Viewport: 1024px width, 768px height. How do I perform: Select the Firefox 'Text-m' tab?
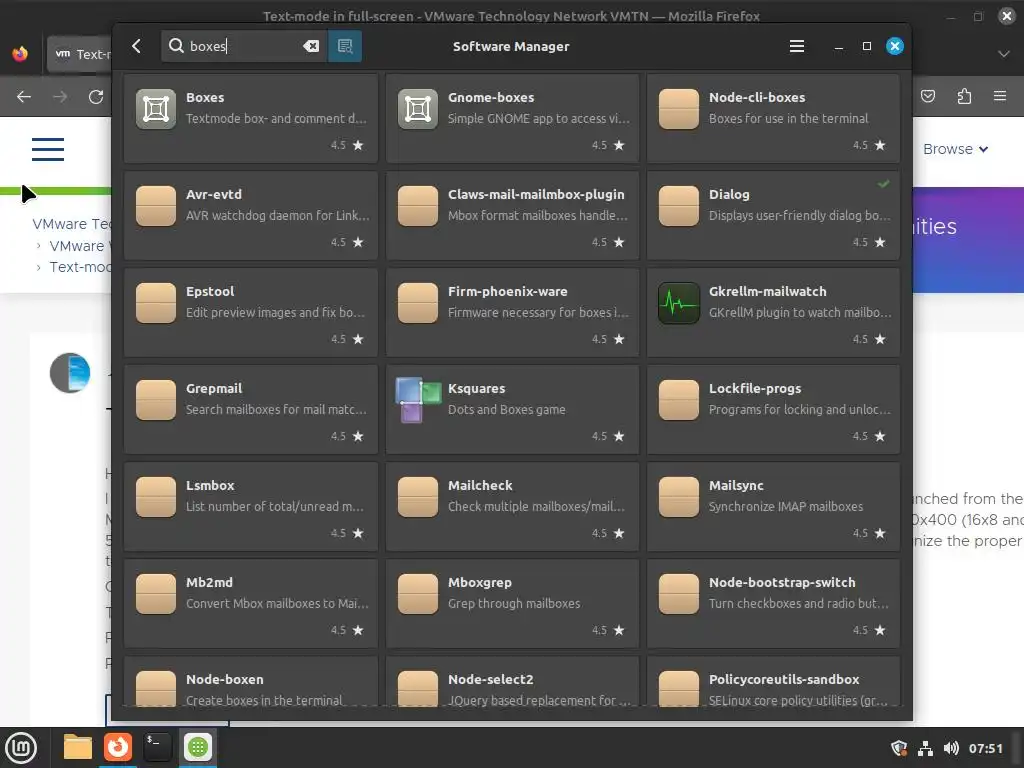point(80,54)
